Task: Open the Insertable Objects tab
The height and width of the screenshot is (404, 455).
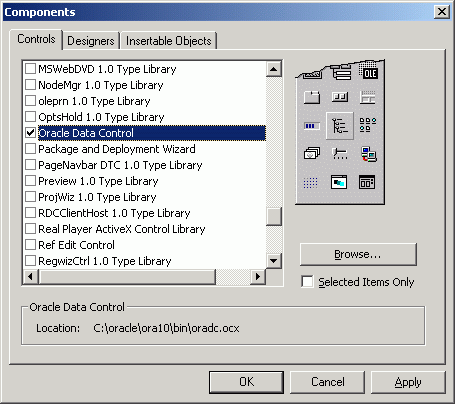Action: pos(169,41)
